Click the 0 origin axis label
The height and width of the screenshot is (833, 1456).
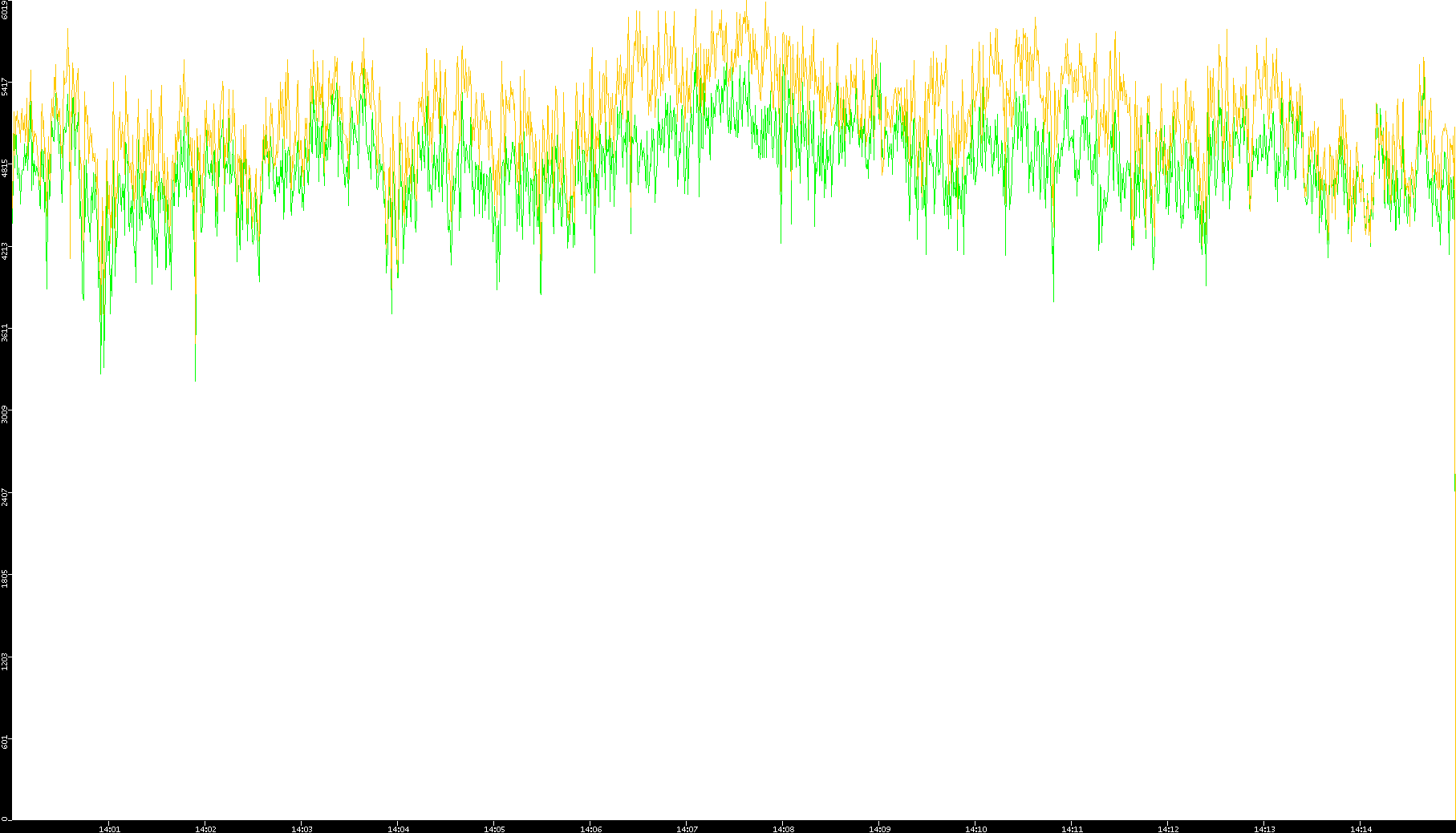tap(5, 819)
